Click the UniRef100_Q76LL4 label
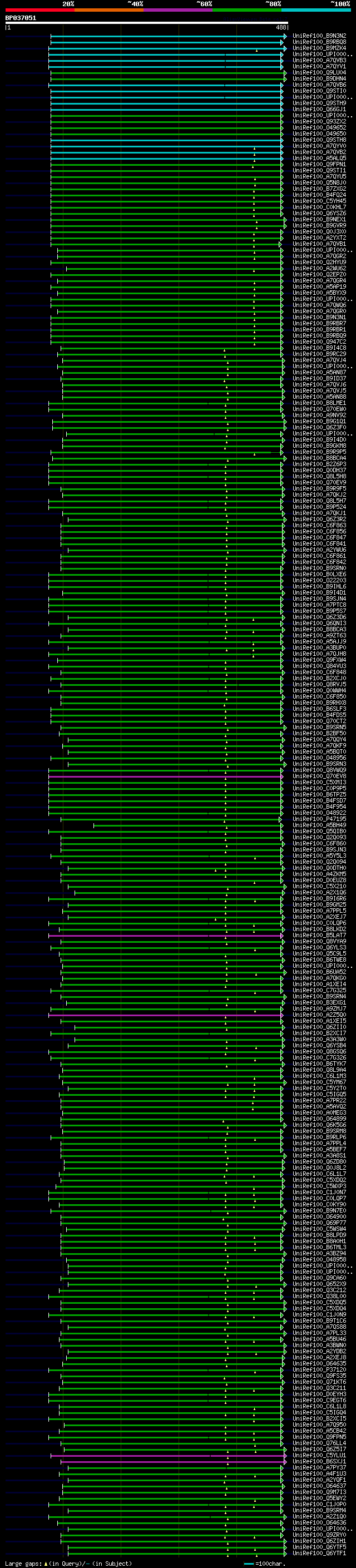The width and height of the screenshot is (356, 1568). point(319,1443)
